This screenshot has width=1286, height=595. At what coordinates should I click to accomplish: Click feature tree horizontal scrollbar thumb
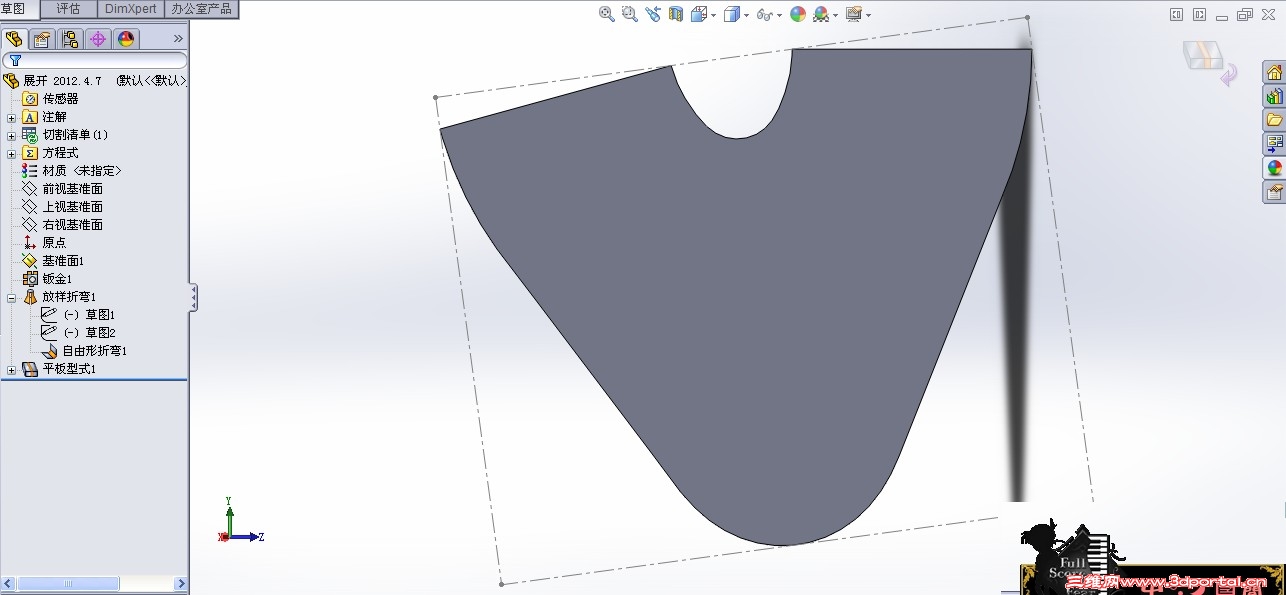tap(69, 583)
